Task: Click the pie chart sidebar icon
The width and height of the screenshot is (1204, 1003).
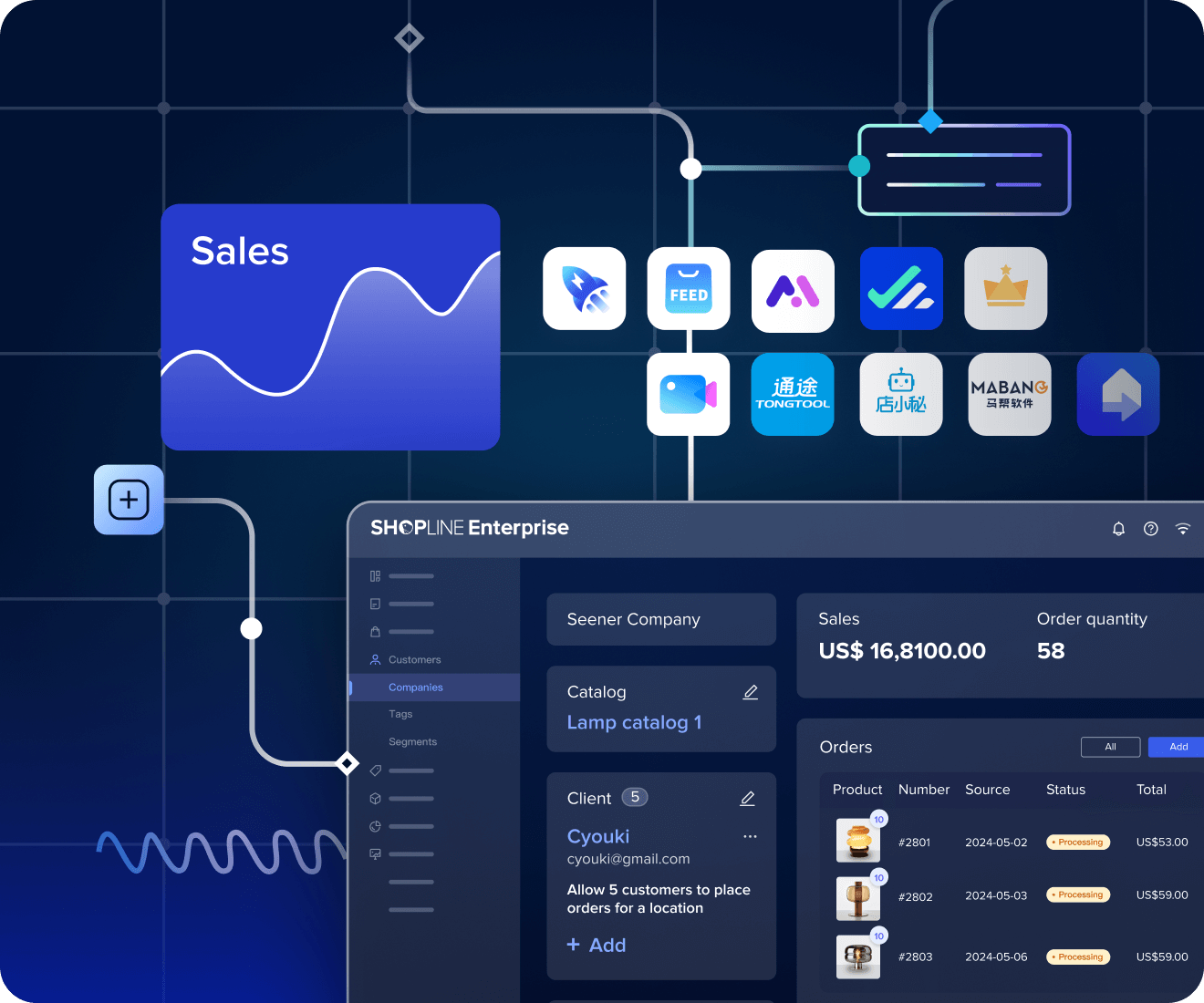Action: (375, 826)
